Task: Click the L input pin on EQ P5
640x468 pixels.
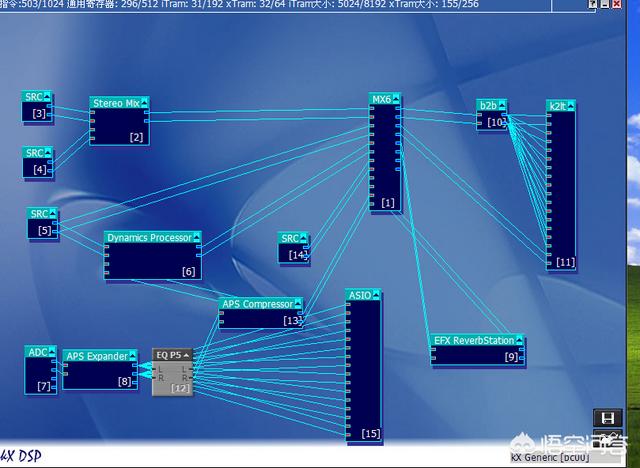Action: point(158,370)
